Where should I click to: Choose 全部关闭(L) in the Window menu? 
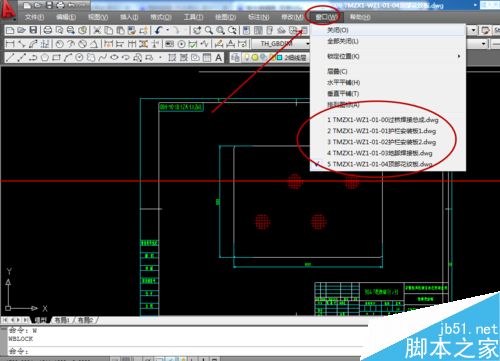pos(388,41)
